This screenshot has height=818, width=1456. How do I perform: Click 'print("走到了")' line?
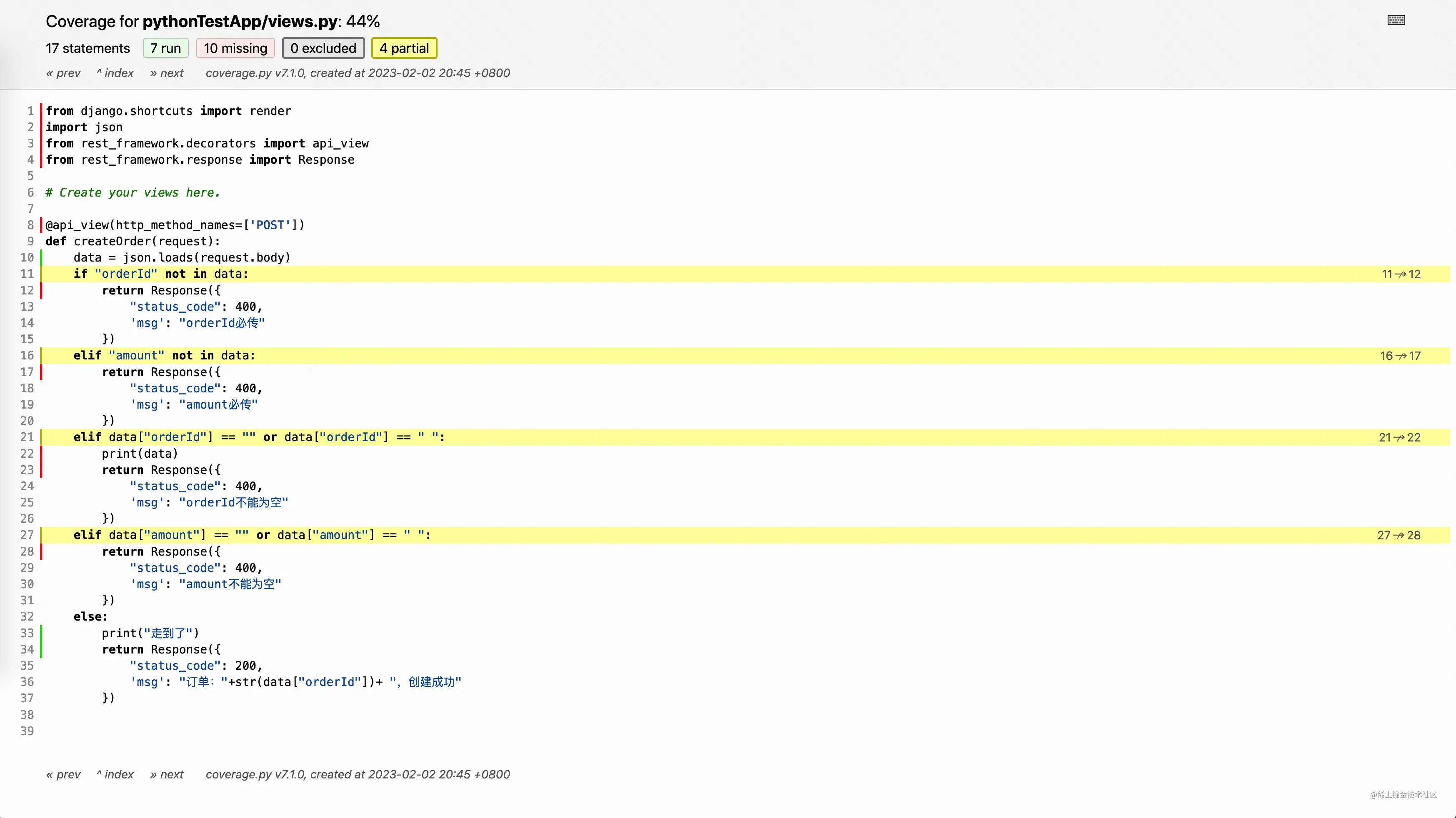click(x=150, y=633)
